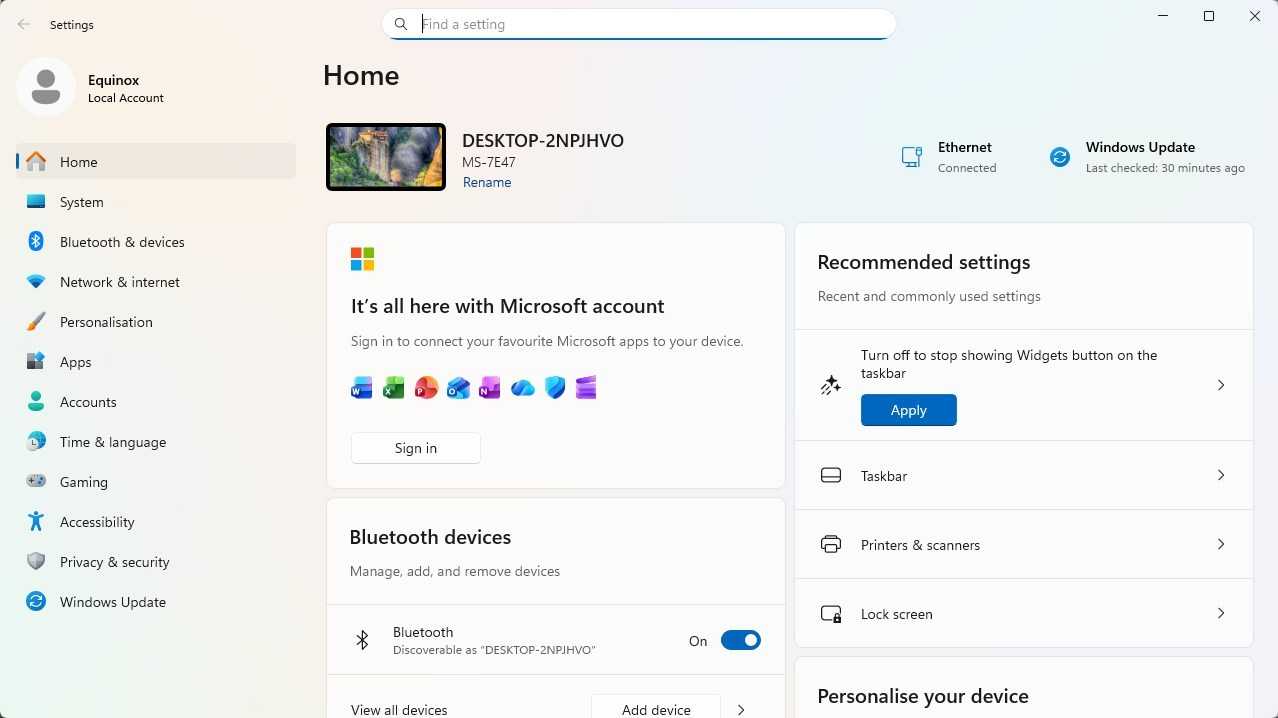Click the Bluetooth symbol beside Discoverable text
1278x718 pixels.
[363, 640]
